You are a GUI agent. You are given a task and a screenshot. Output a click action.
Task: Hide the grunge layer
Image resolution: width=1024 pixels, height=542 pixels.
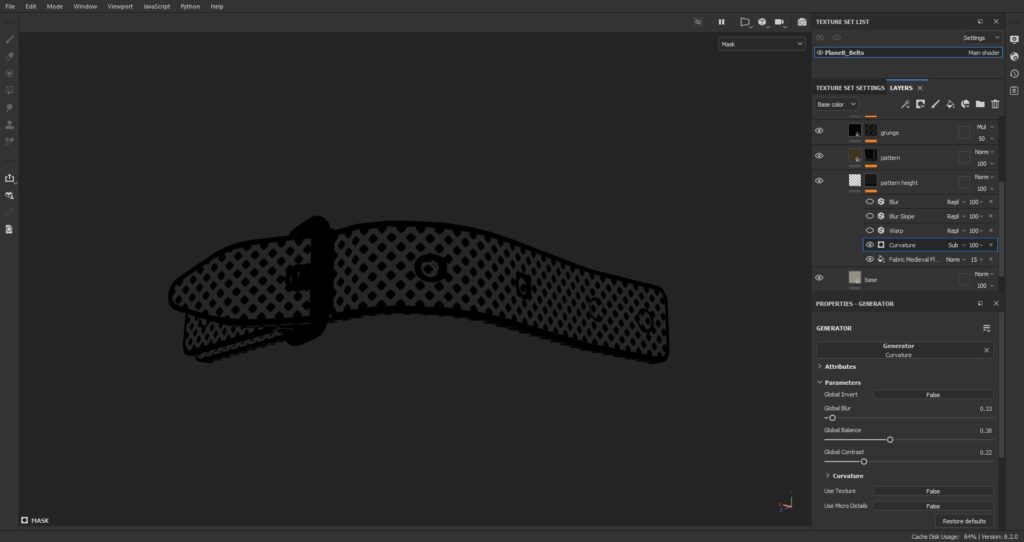pos(819,131)
